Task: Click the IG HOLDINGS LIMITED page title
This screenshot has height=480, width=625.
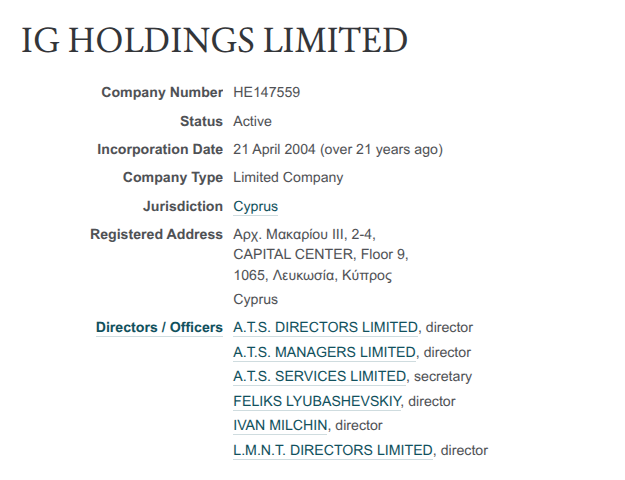Action: click(x=214, y=40)
